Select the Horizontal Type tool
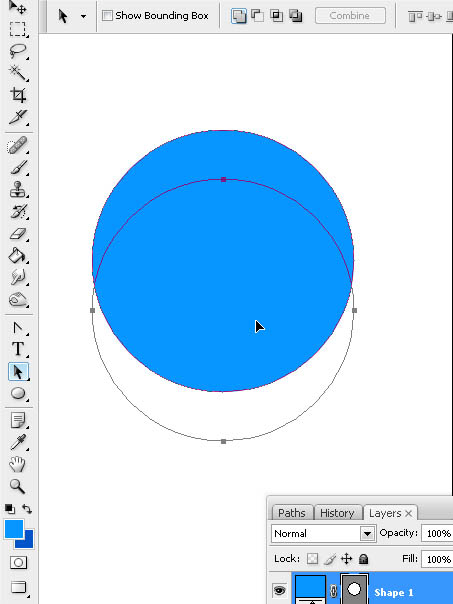 (x=18, y=349)
